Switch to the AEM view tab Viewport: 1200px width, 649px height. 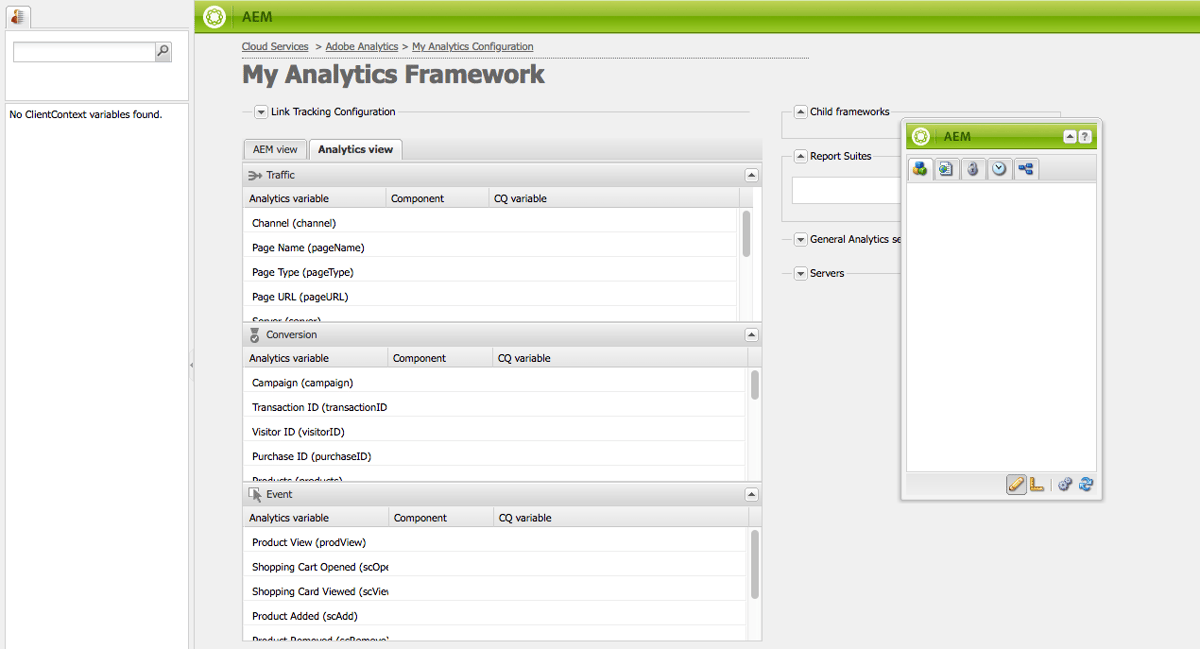pos(274,149)
